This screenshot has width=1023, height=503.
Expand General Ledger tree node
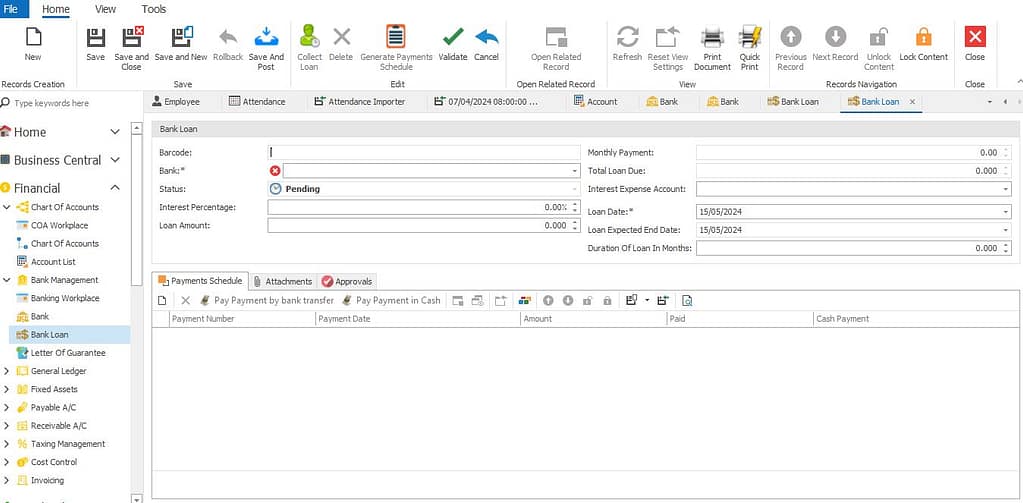(x=7, y=371)
